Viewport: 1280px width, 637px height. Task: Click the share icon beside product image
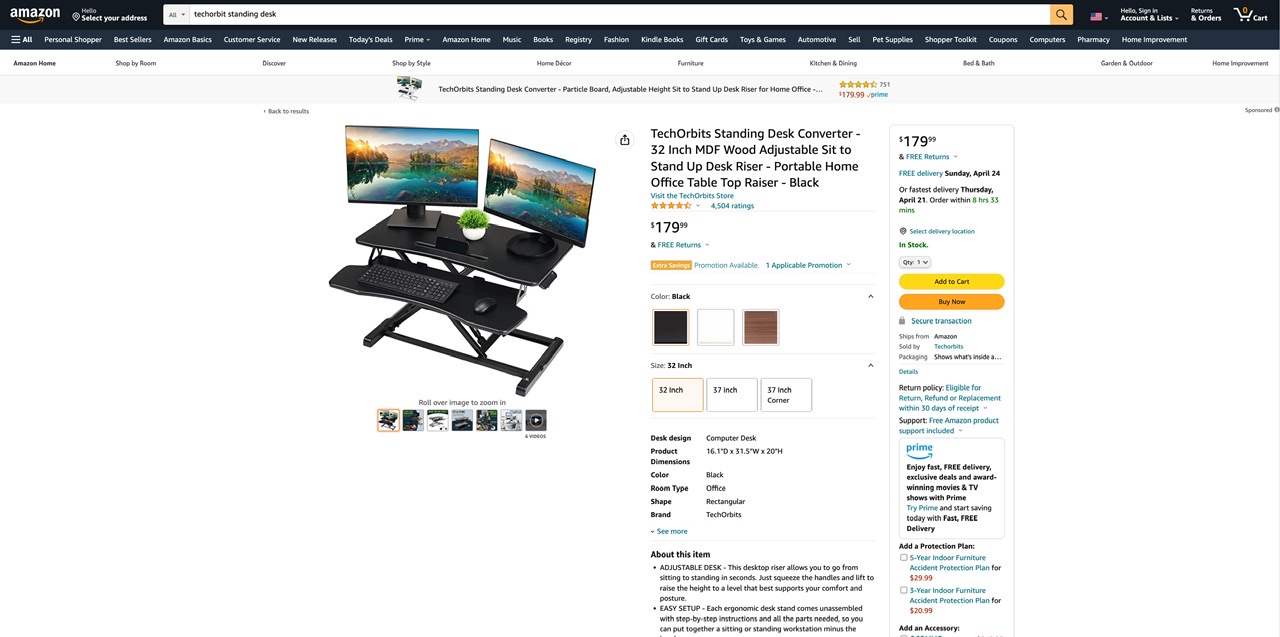tap(625, 140)
